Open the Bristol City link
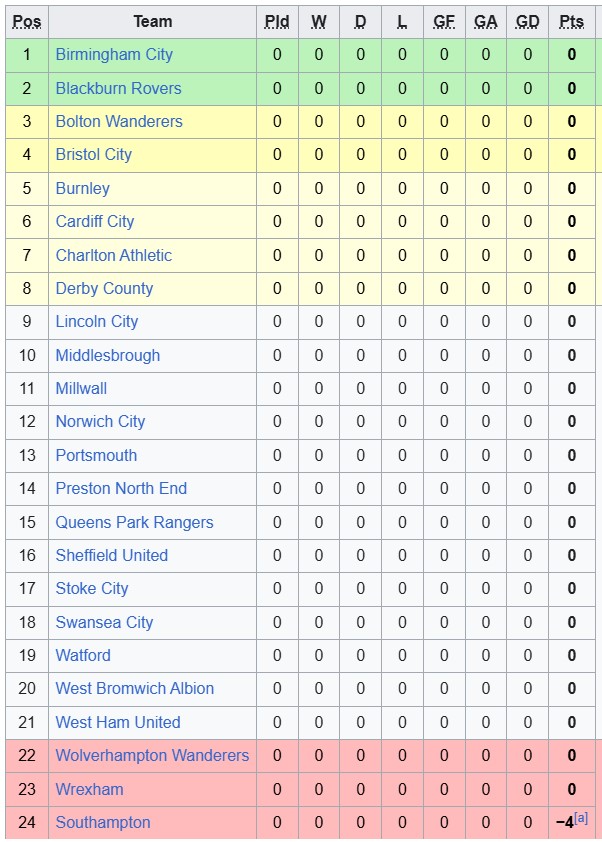Viewport: 602px width, 842px height. [x=93, y=155]
